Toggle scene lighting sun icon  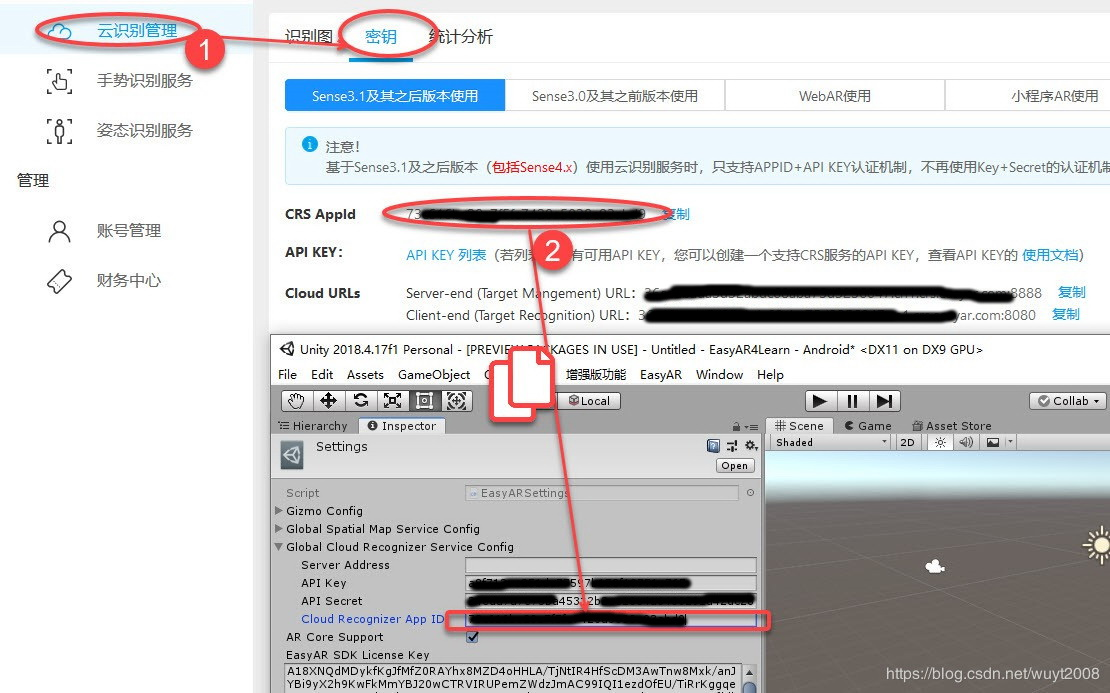point(939,442)
